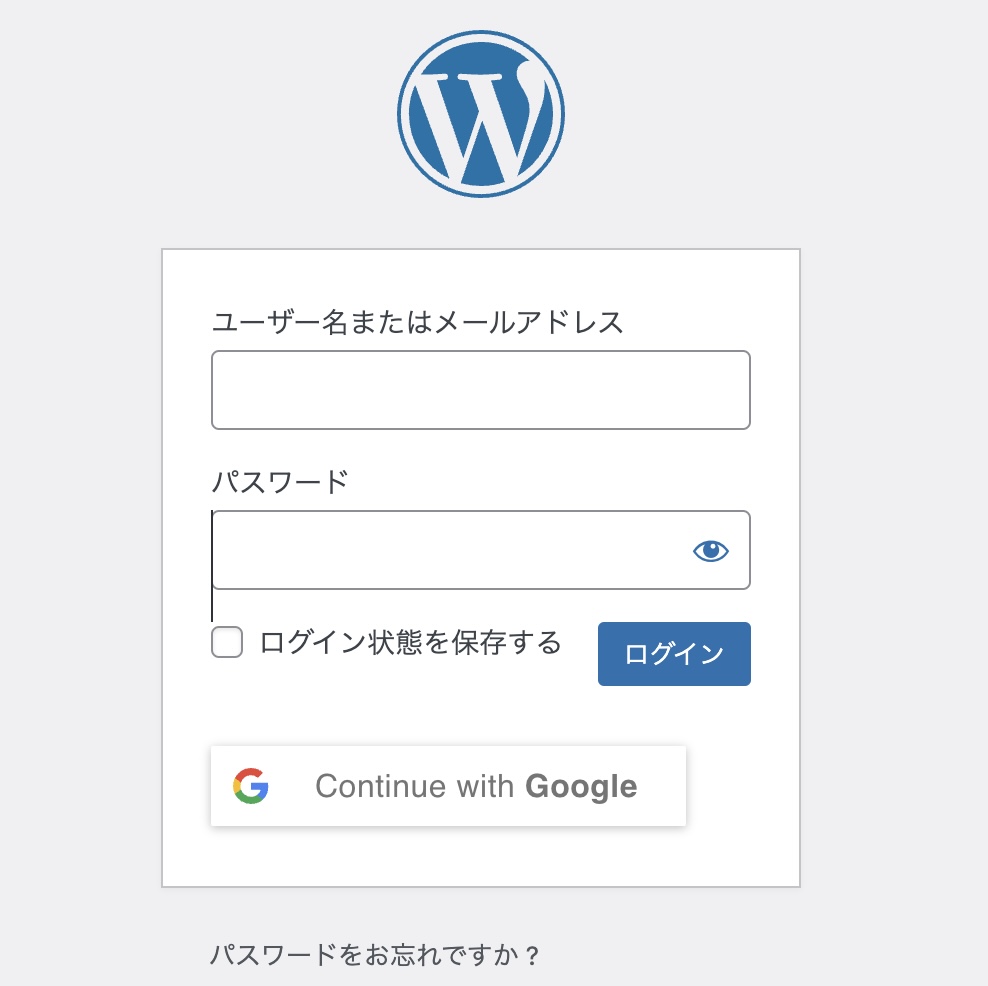Click the ユーザー名またはメールアドレス field label
This screenshot has height=986, width=988.
click(x=418, y=322)
